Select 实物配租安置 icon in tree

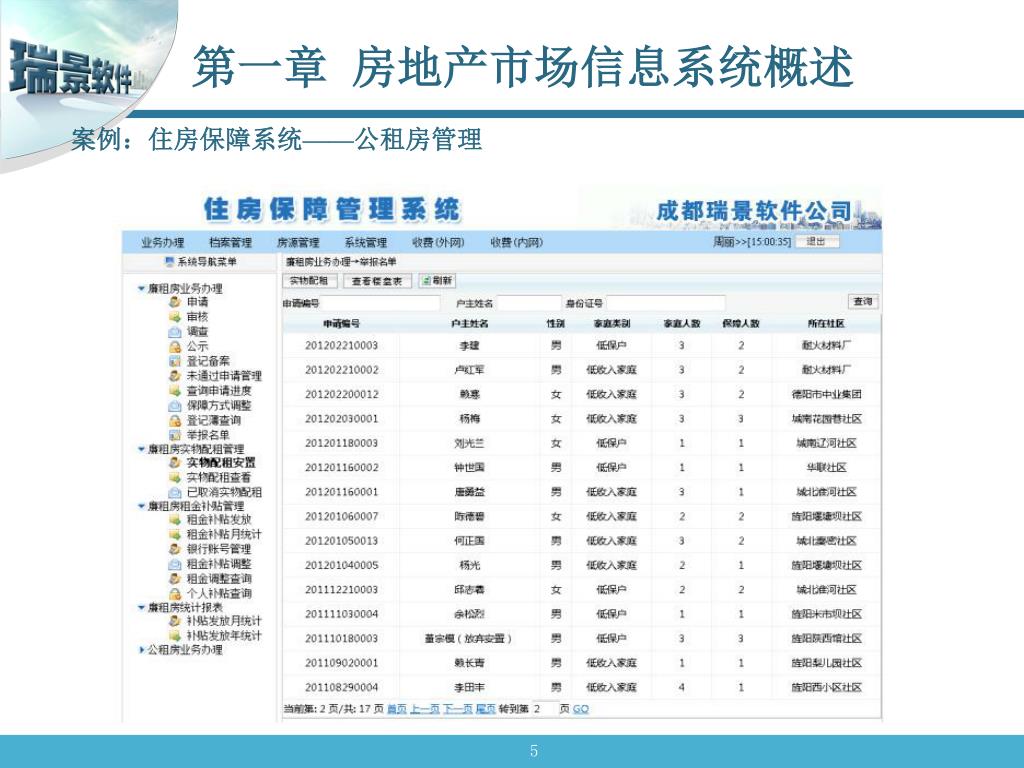[x=174, y=462]
